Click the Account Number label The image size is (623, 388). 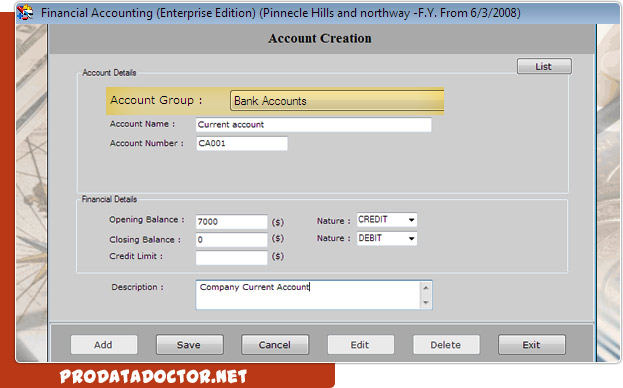(x=147, y=143)
